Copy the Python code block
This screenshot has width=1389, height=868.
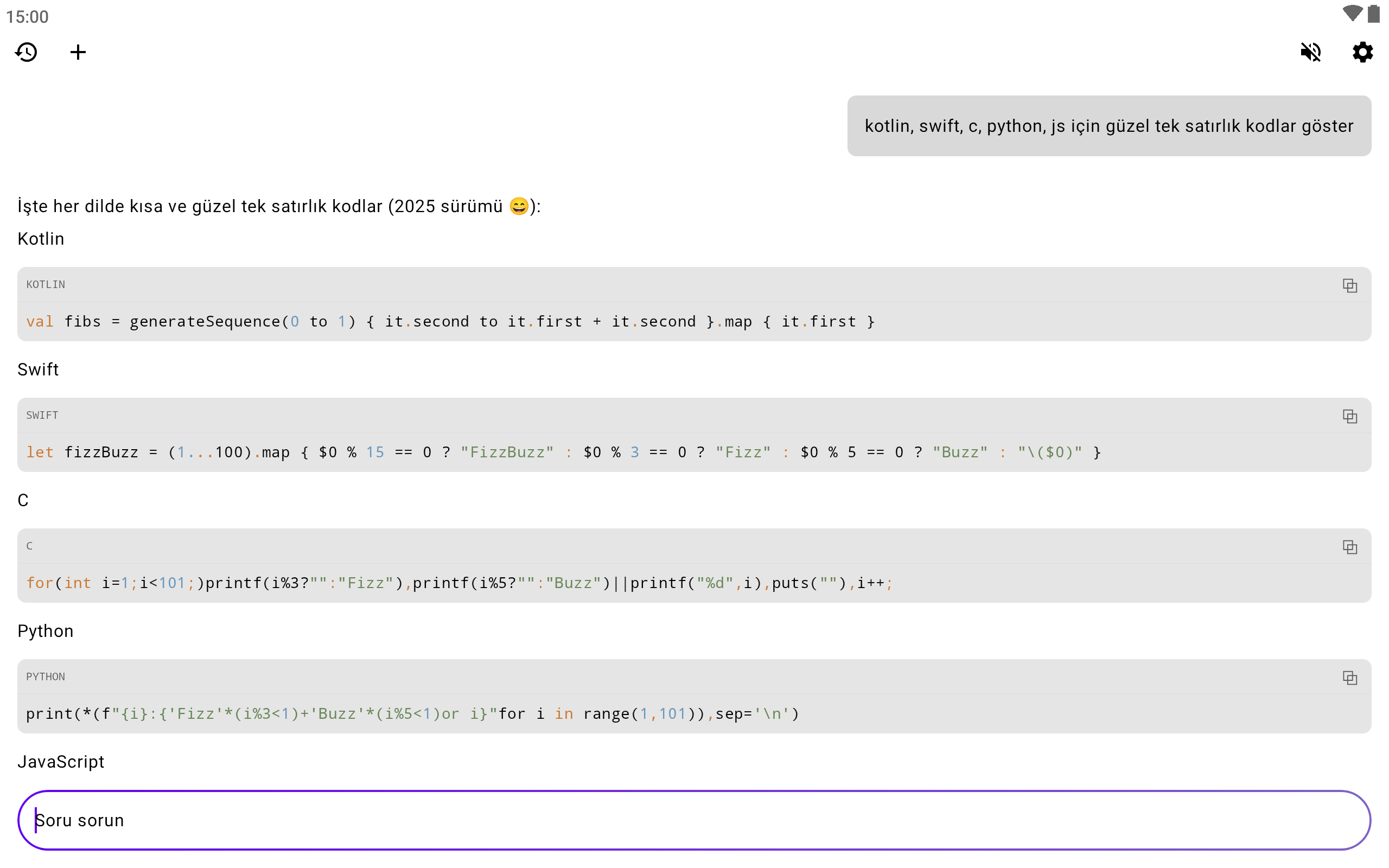pyautogui.click(x=1349, y=678)
